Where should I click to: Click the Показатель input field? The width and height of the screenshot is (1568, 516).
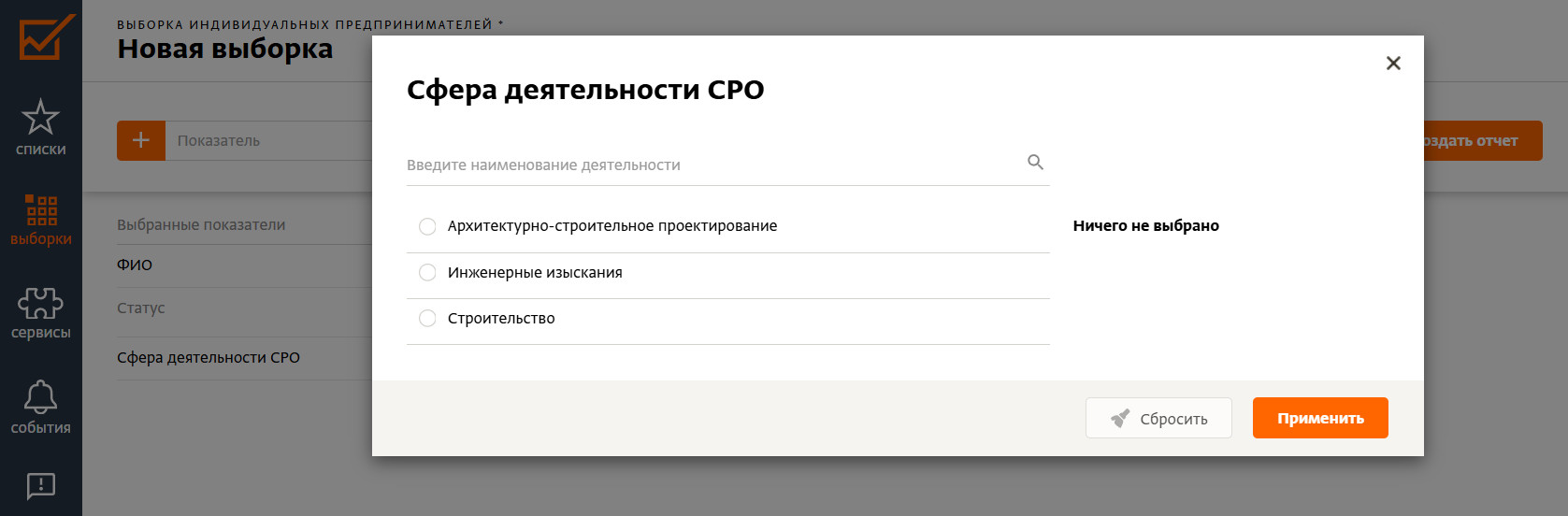click(268, 140)
